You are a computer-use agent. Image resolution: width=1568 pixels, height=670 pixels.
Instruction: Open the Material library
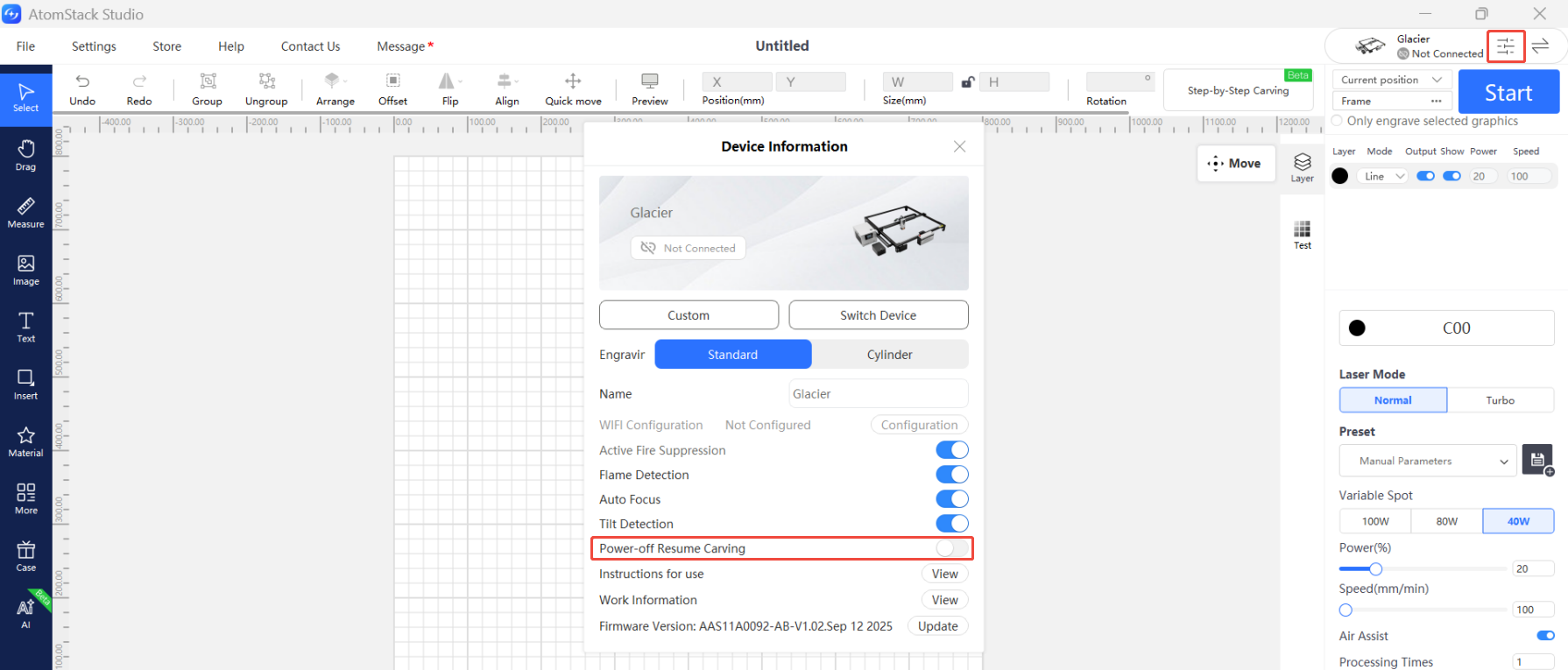[x=25, y=441]
